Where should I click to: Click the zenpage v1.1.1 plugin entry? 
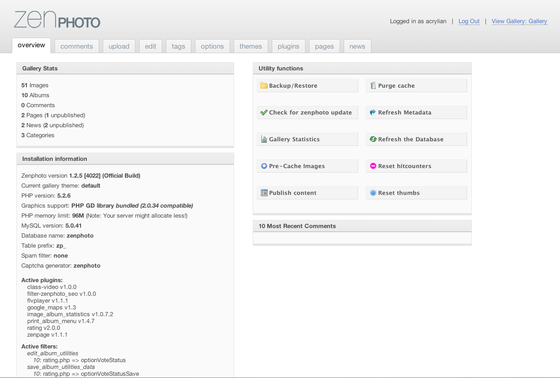(x=47, y=335)
